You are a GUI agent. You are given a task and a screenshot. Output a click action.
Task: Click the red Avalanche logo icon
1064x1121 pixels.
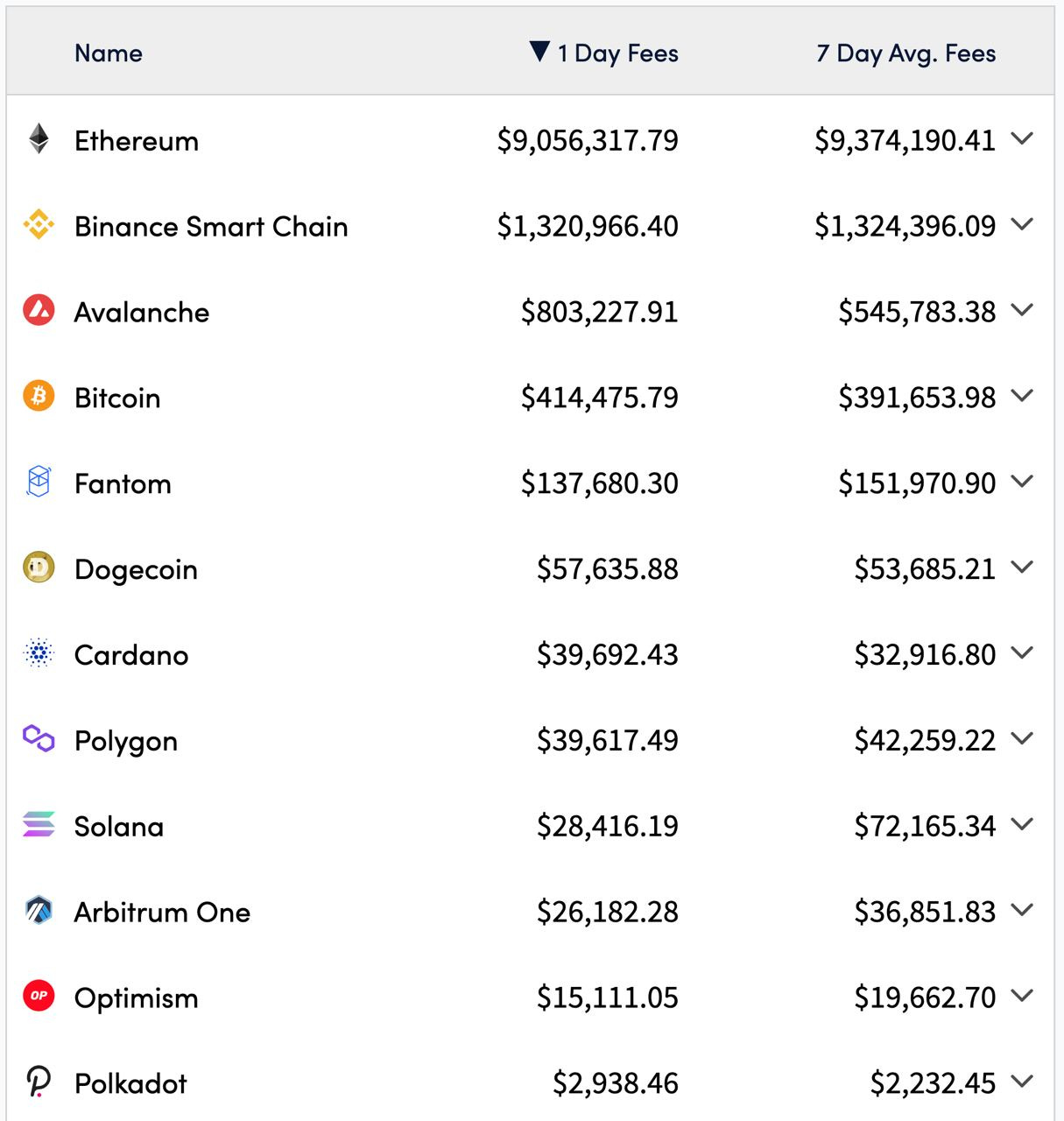point(39,310)
